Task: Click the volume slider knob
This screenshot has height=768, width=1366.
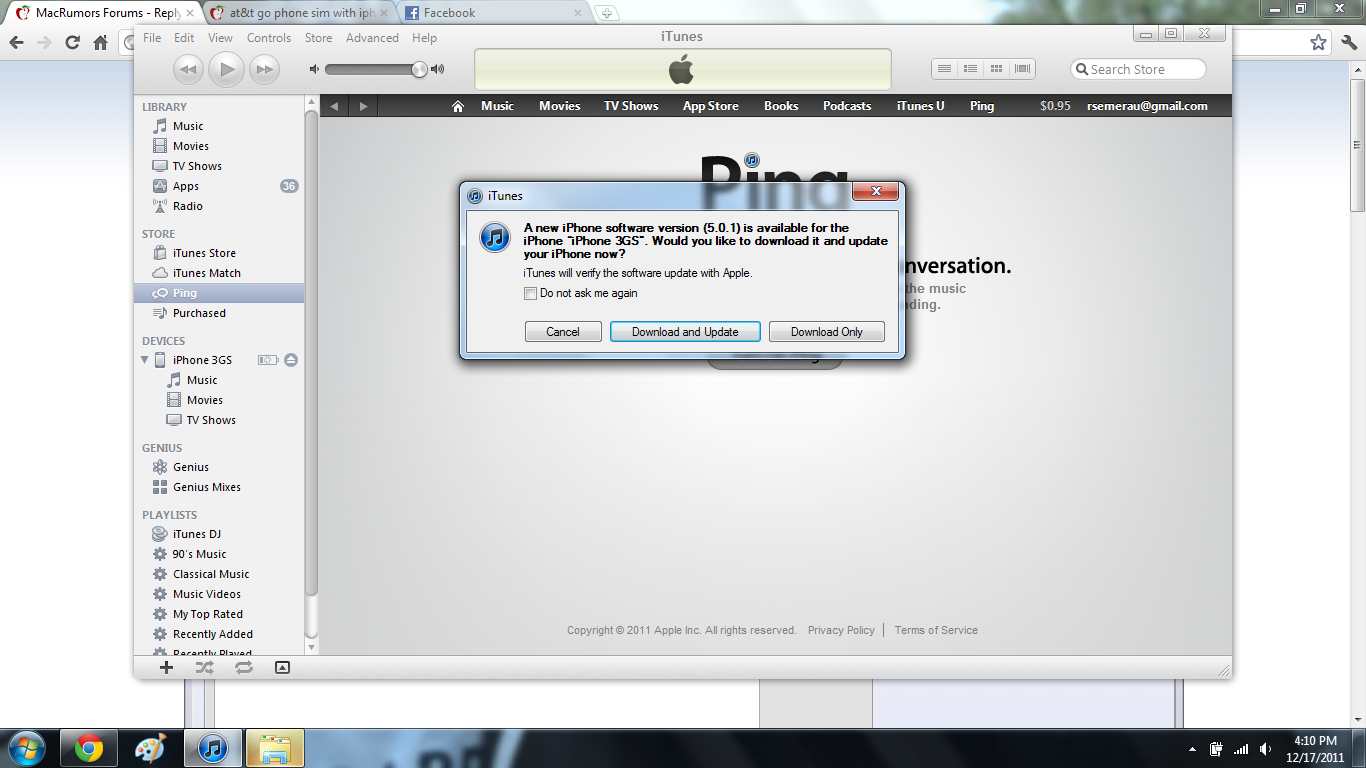Action: tap(419, 69)
